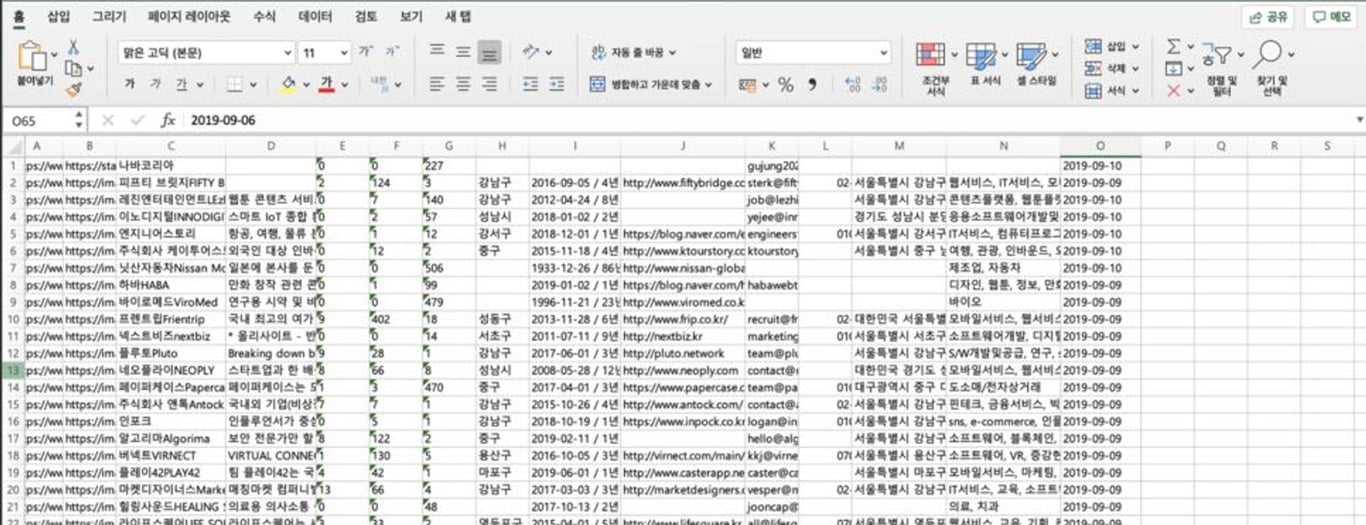Increase the font size

[366, 51]
